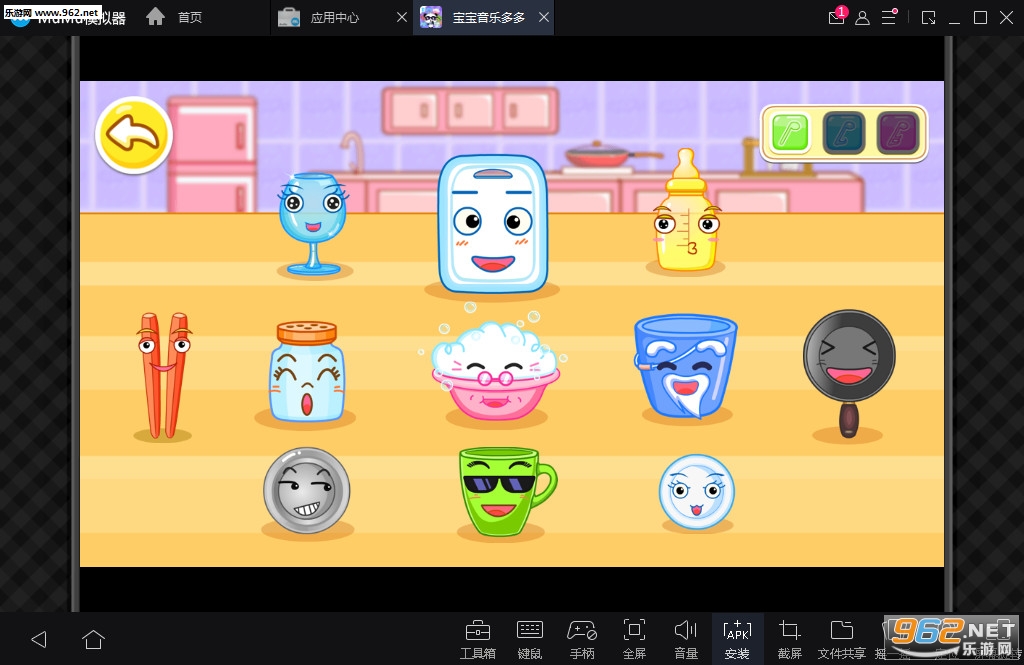Viewport: 1024px width, 665px height.
Task: Tap the blue wine glass character
Action: [313, 221]
